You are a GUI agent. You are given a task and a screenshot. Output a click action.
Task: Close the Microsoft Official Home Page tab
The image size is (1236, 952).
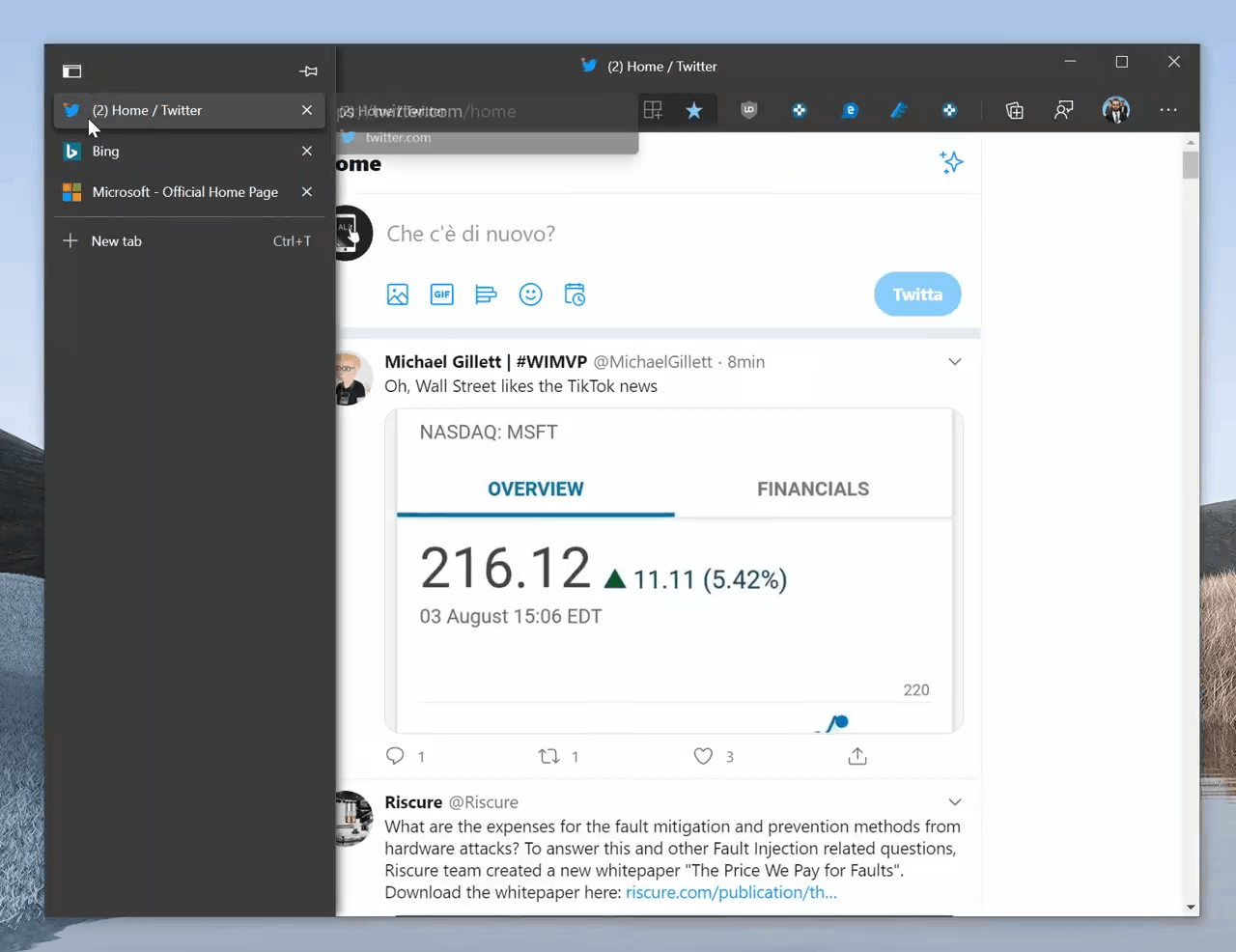307,192
